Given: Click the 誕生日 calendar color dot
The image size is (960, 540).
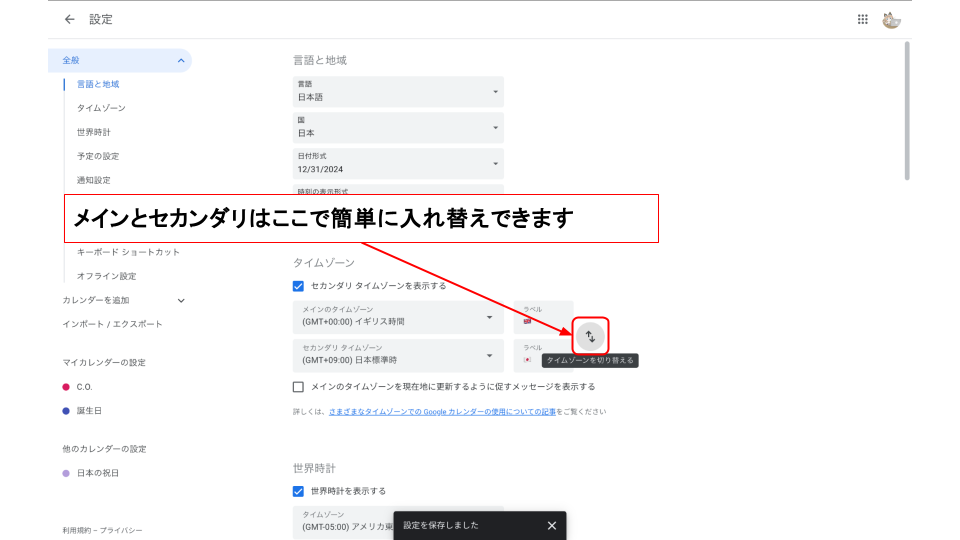Looking at the screenshot, I should (66, 411).
